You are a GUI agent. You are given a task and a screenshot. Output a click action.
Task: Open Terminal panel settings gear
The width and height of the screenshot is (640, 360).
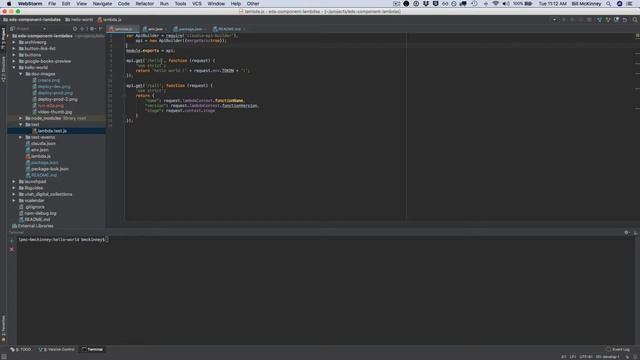click(x=627, y=233)
